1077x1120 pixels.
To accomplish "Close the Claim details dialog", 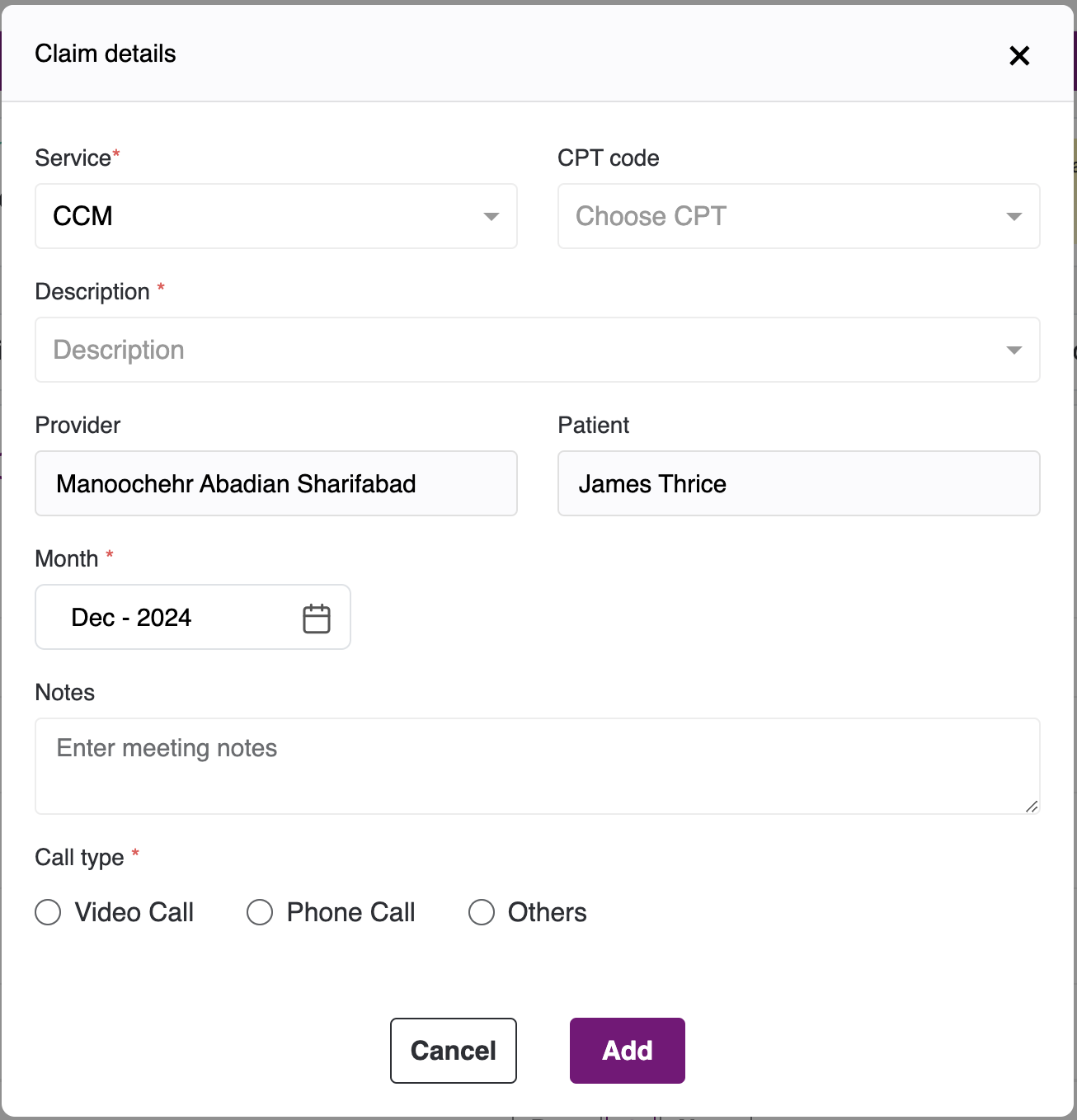I will [1019, 55].
